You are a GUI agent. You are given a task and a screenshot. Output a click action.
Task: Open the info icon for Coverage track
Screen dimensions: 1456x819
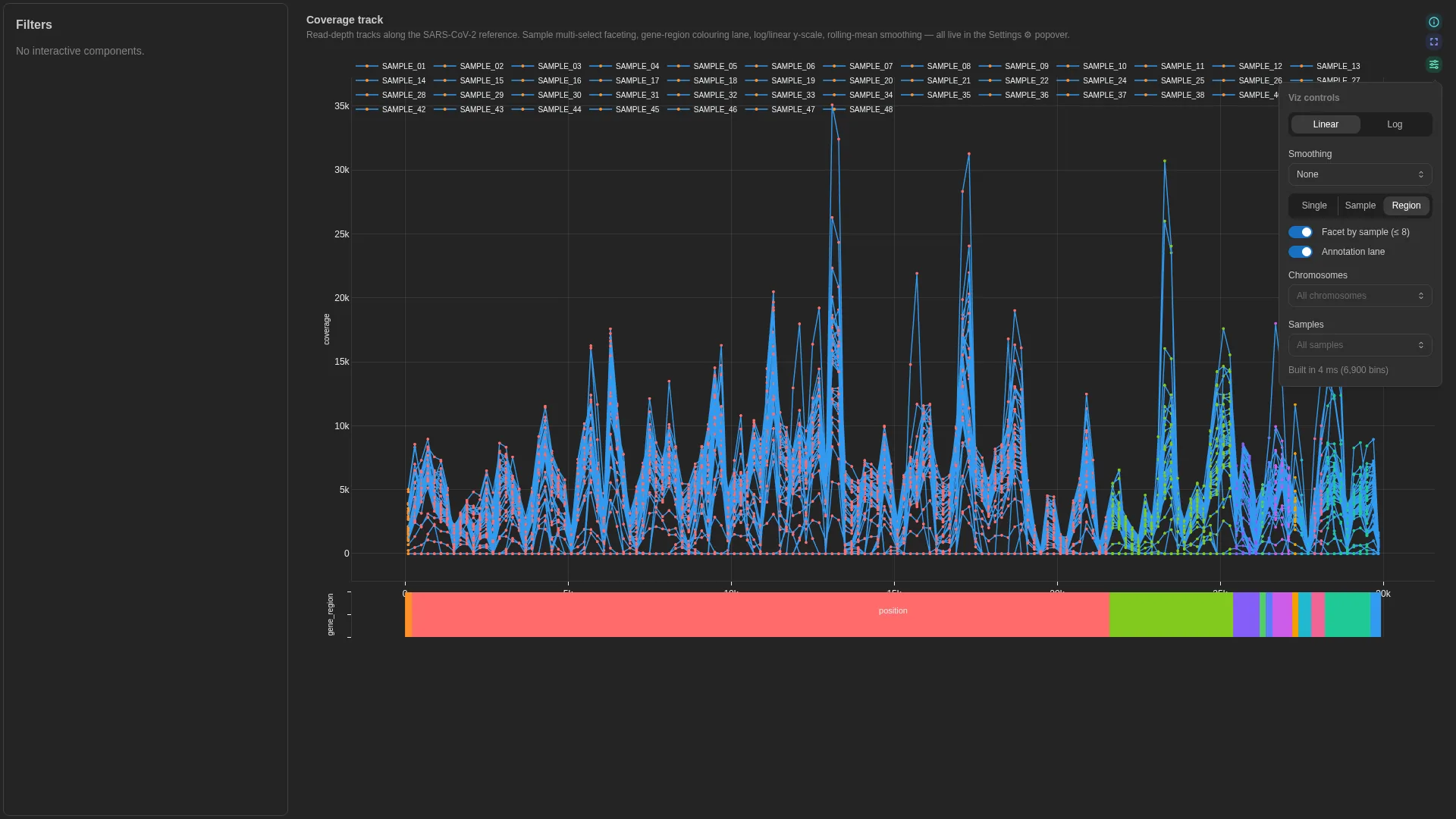click(x=1433, y=22)
